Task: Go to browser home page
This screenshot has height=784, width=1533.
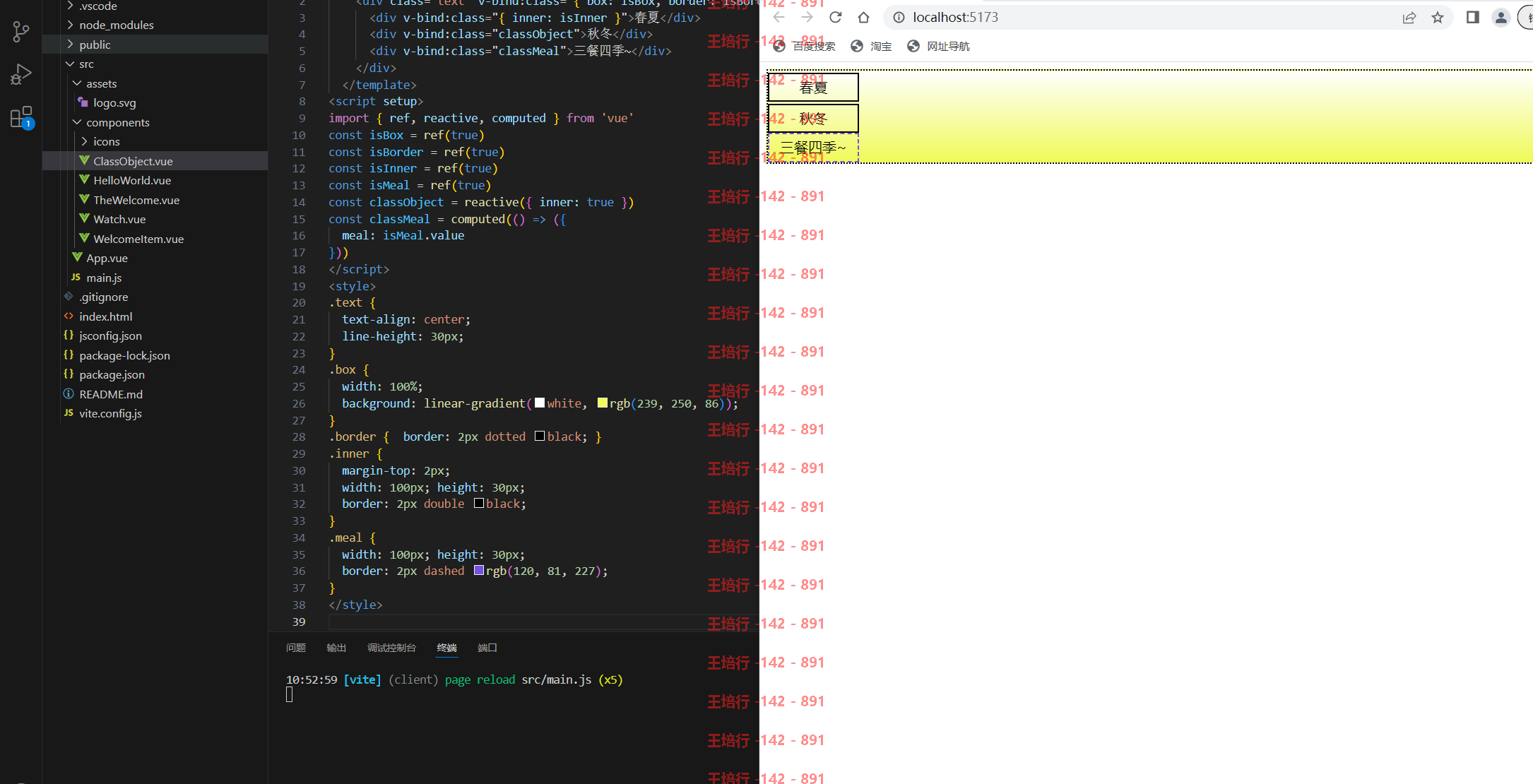Action: (863, 18)
